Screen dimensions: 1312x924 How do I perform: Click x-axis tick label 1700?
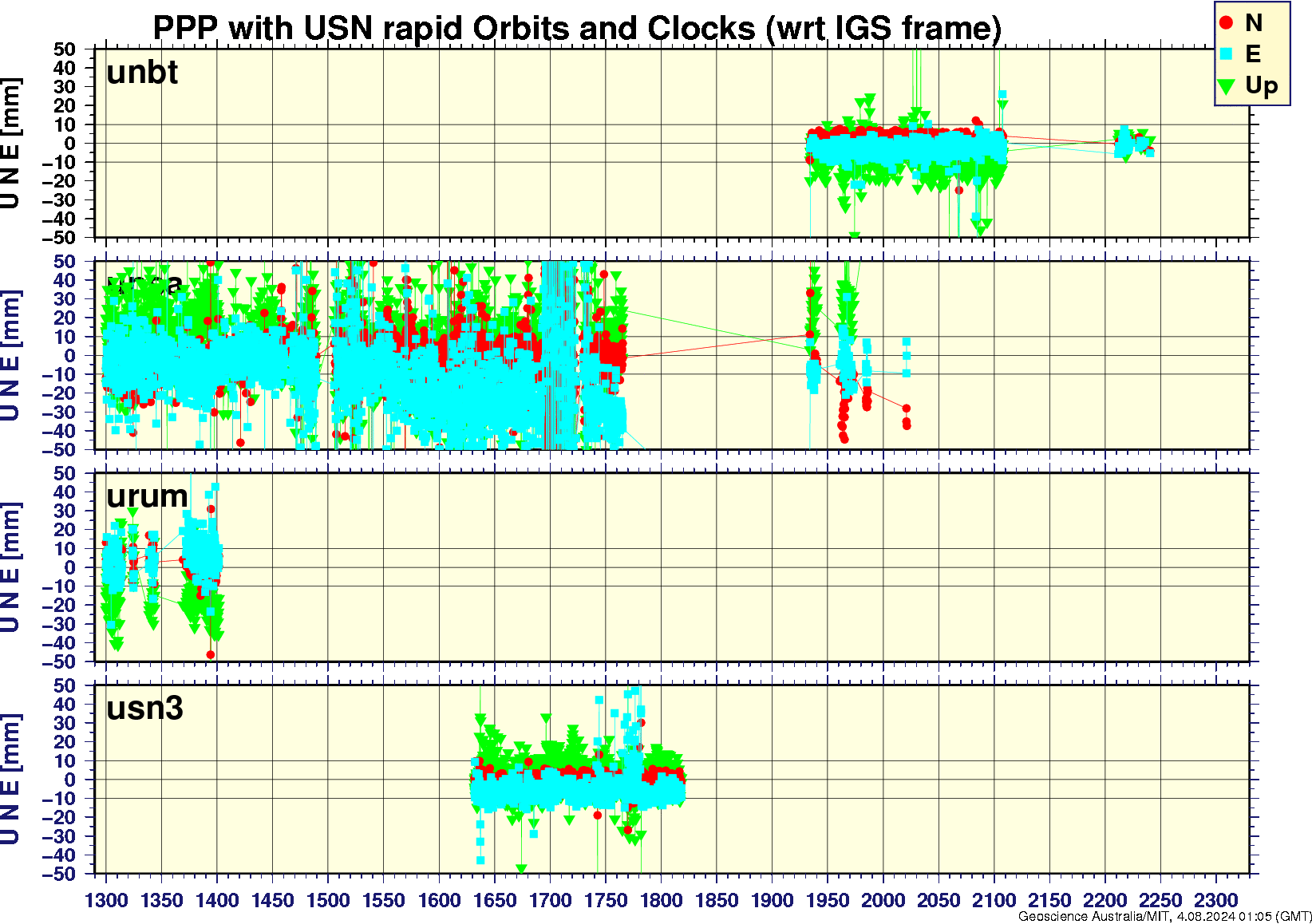[x=550, y=900]
